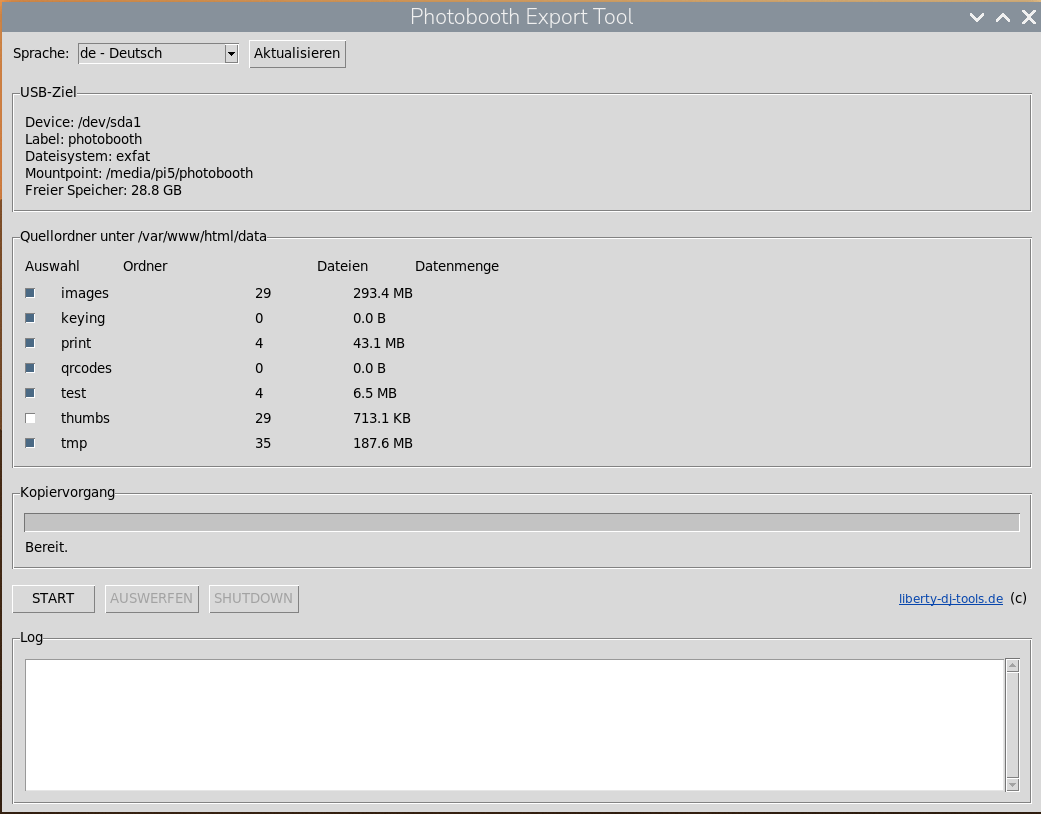The image size is (1041, 814).
Task: Enable the thumbs folder checkbox
Action: [x=30, y=418]
